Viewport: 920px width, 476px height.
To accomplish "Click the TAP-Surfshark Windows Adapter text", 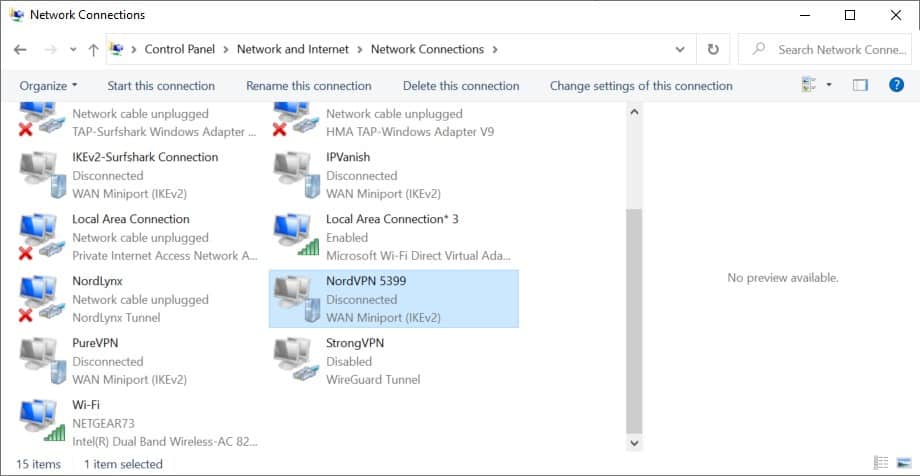I will click(x=164, y=132).
